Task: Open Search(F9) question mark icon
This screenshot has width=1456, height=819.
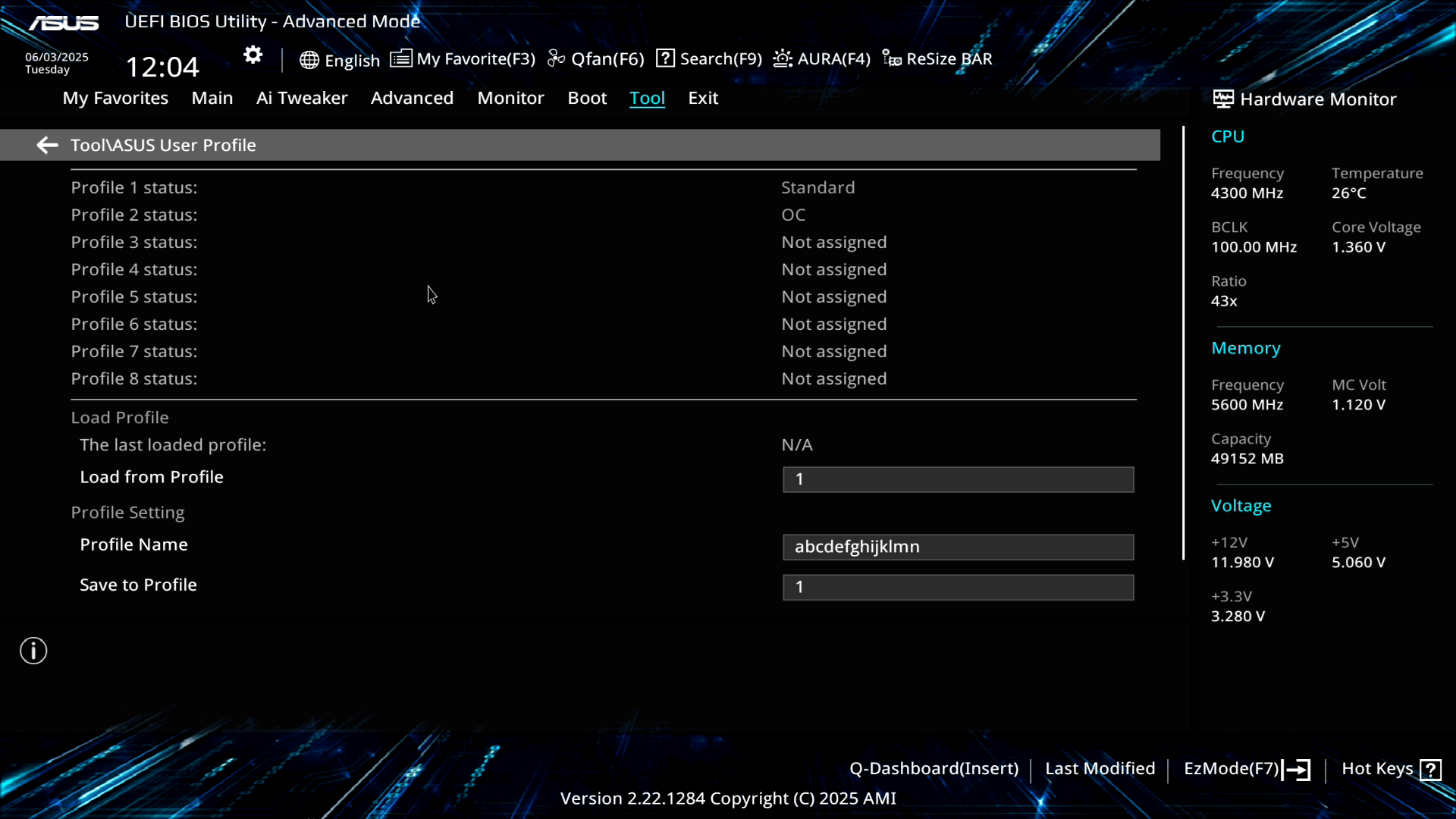Action: (665, 58)
